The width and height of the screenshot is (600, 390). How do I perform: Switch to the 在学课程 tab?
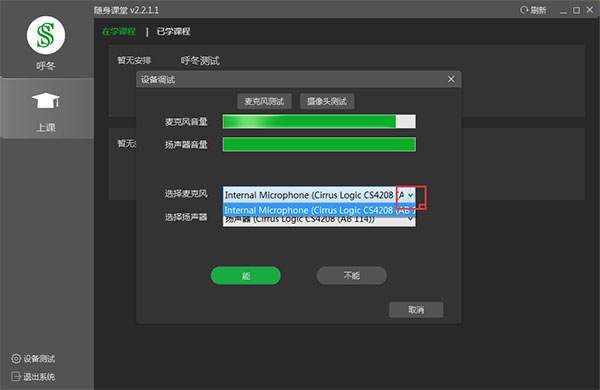(x=119, y=31)
